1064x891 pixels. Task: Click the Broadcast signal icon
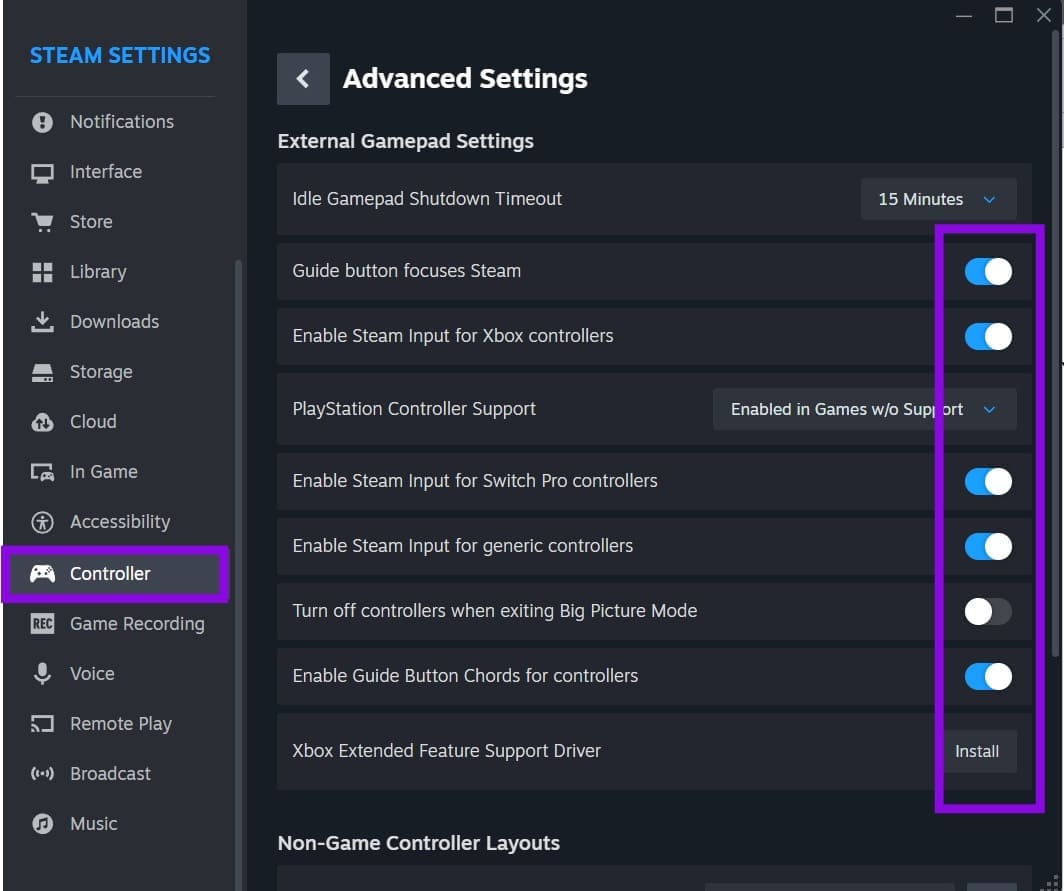coord(42,774)
